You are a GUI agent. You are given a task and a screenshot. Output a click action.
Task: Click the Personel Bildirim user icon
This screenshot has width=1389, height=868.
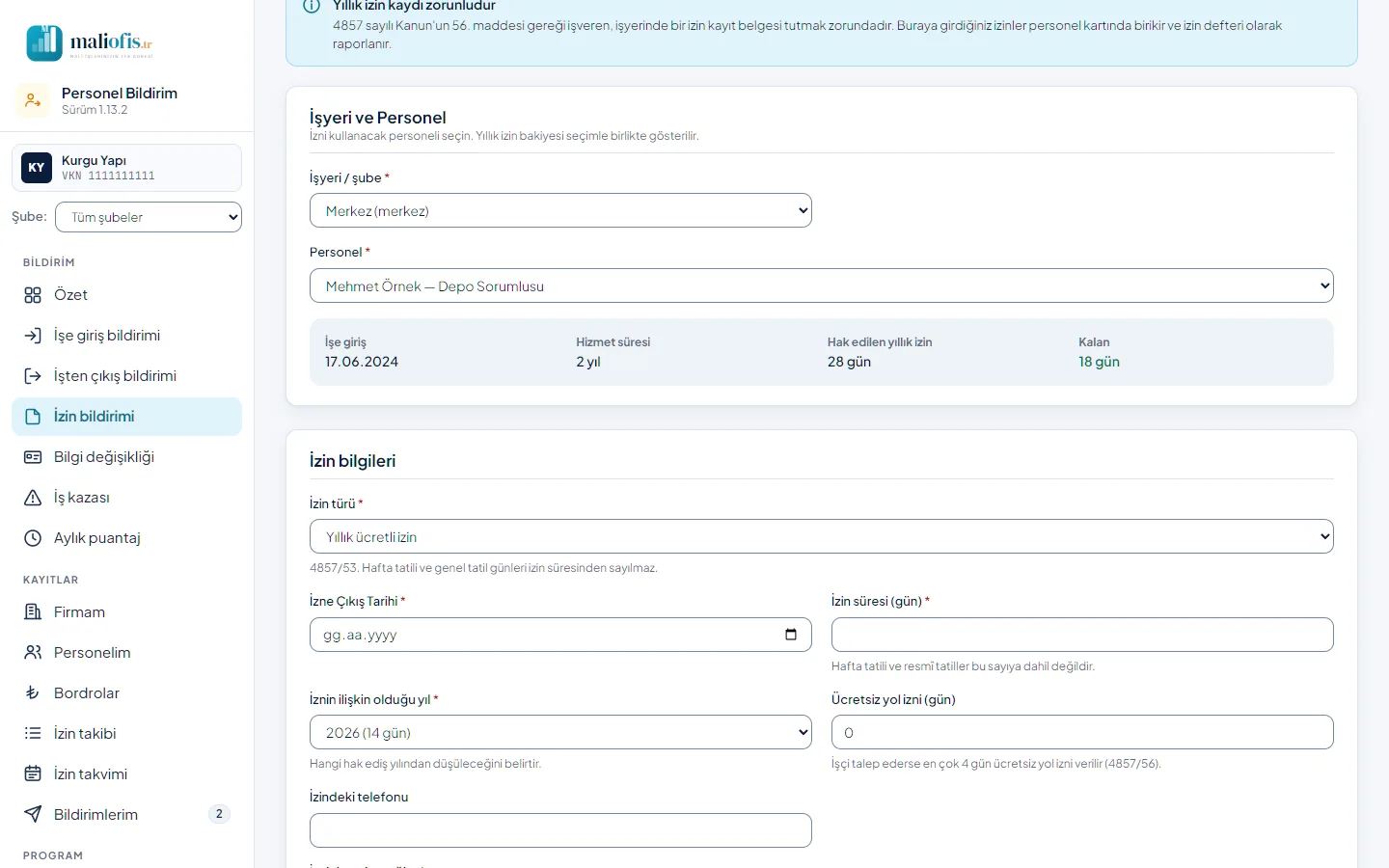pos(33,100)
